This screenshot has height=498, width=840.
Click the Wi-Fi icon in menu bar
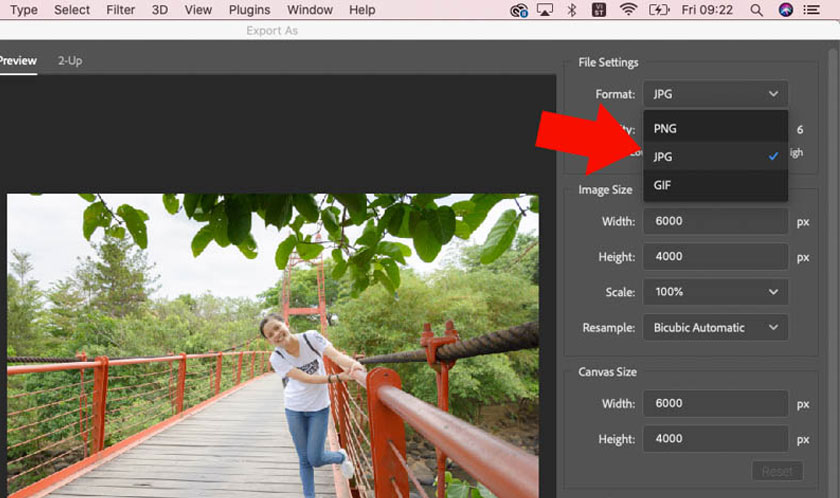628,10
